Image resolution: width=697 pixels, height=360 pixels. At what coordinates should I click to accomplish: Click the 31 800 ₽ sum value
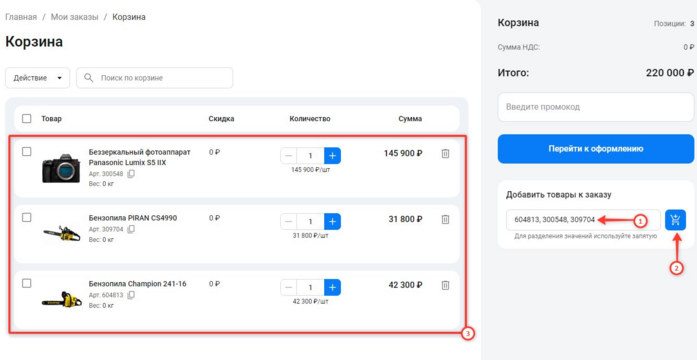[405, 219]
